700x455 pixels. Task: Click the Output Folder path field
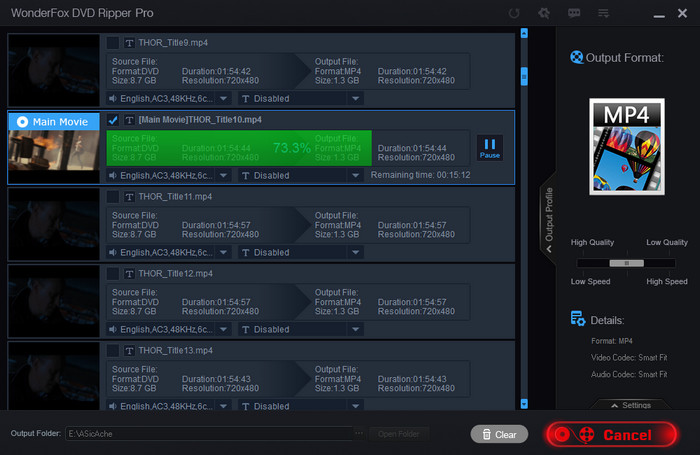[210, 434]
